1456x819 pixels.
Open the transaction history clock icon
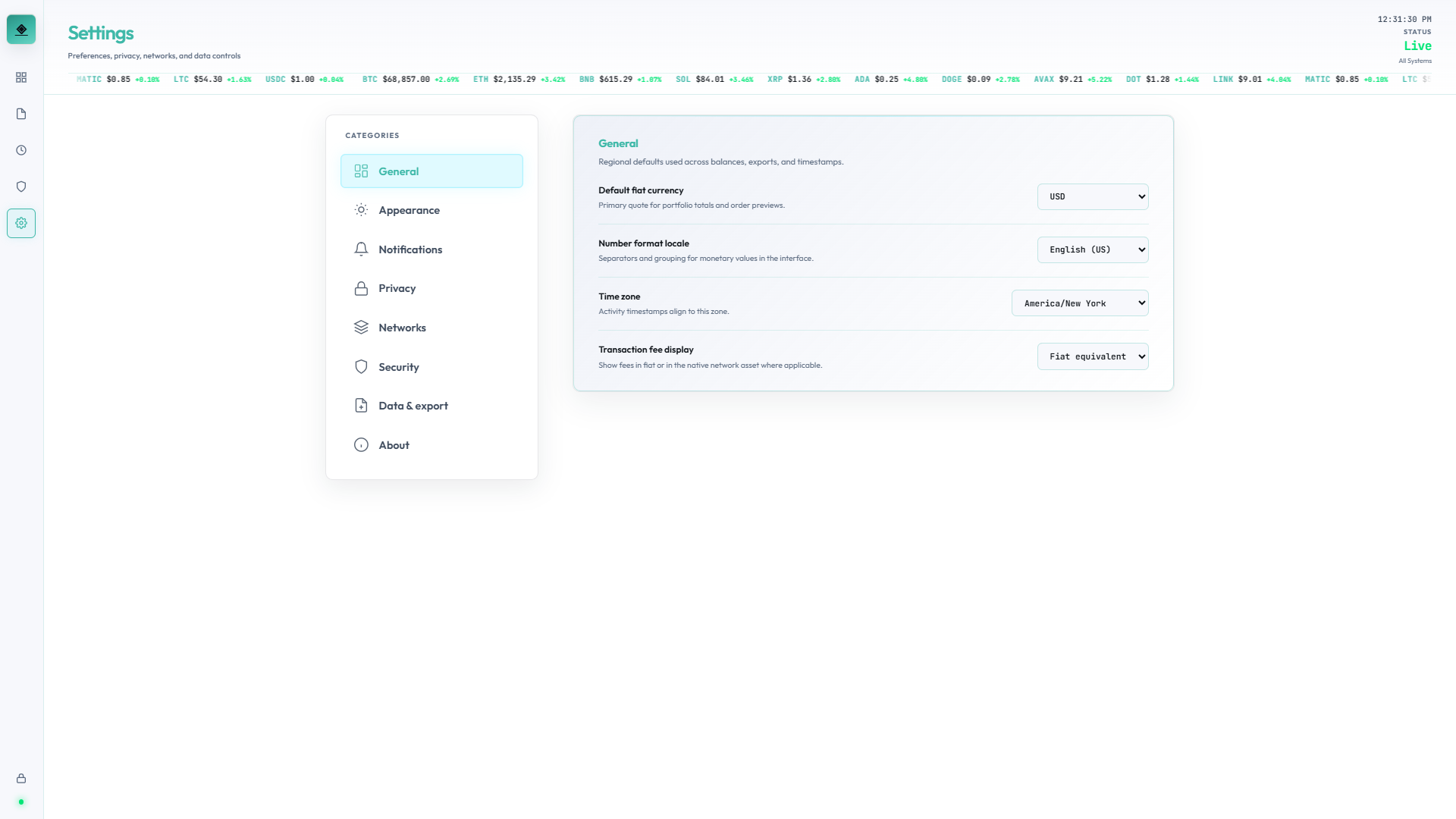point(21,149)
